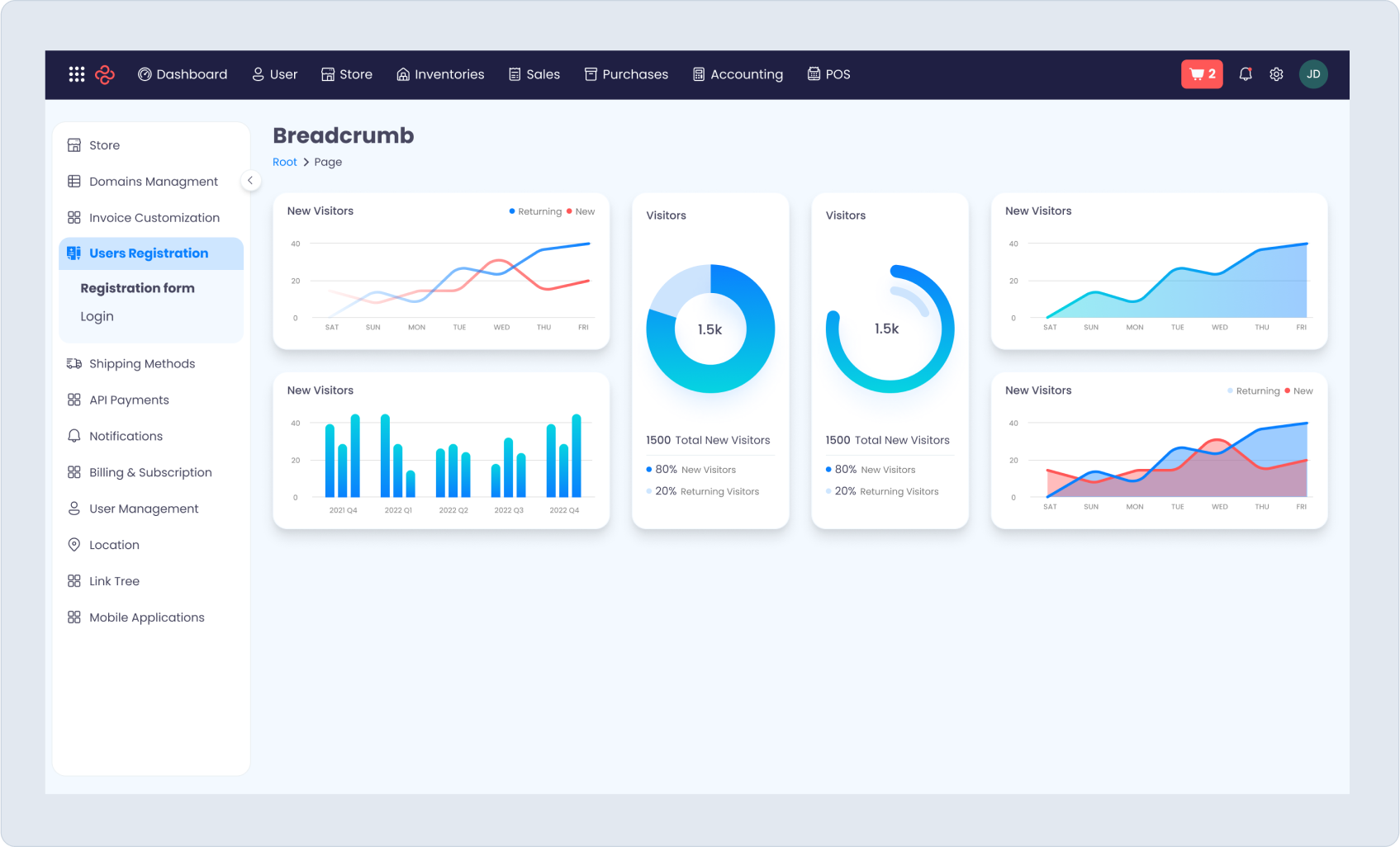Collapse the sidebar with the chevron button
The image size is (1400, 847).
(250, 181)
